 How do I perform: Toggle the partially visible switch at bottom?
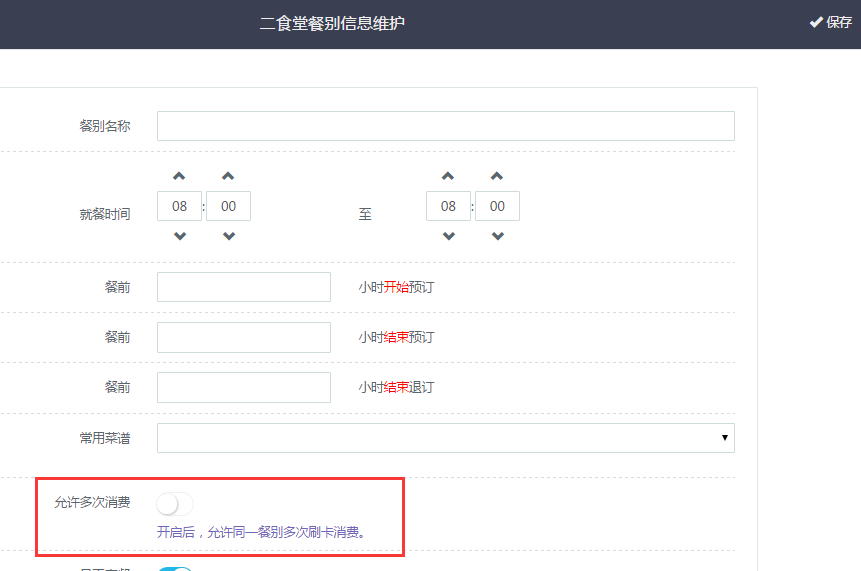[x=175, y=568]
